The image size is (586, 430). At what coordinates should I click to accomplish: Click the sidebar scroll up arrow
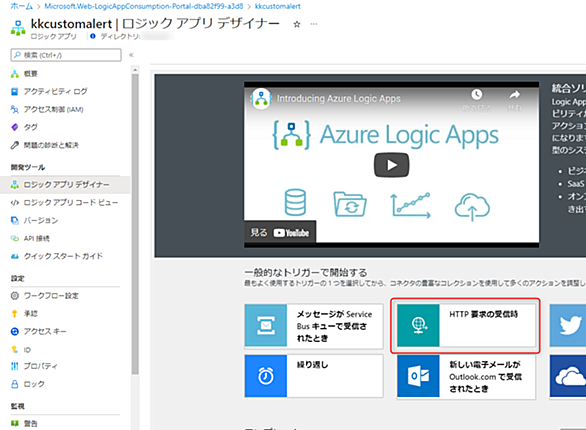pos(135,70)
